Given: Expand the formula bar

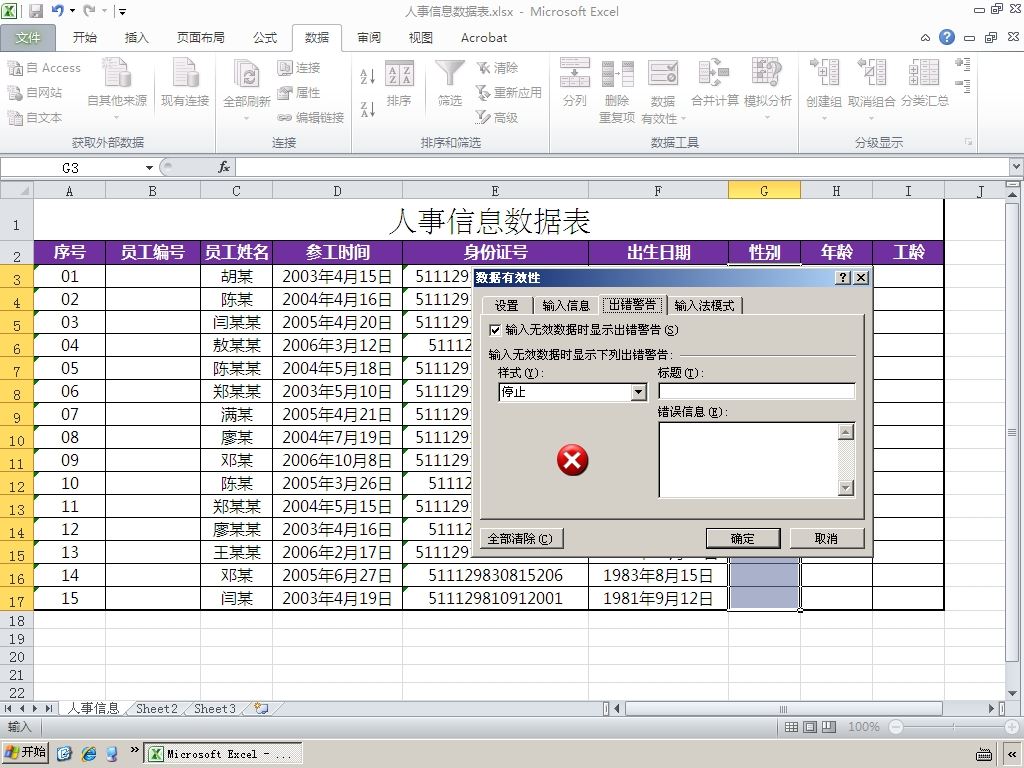Looking at the screenshot, I should 1016,167.
